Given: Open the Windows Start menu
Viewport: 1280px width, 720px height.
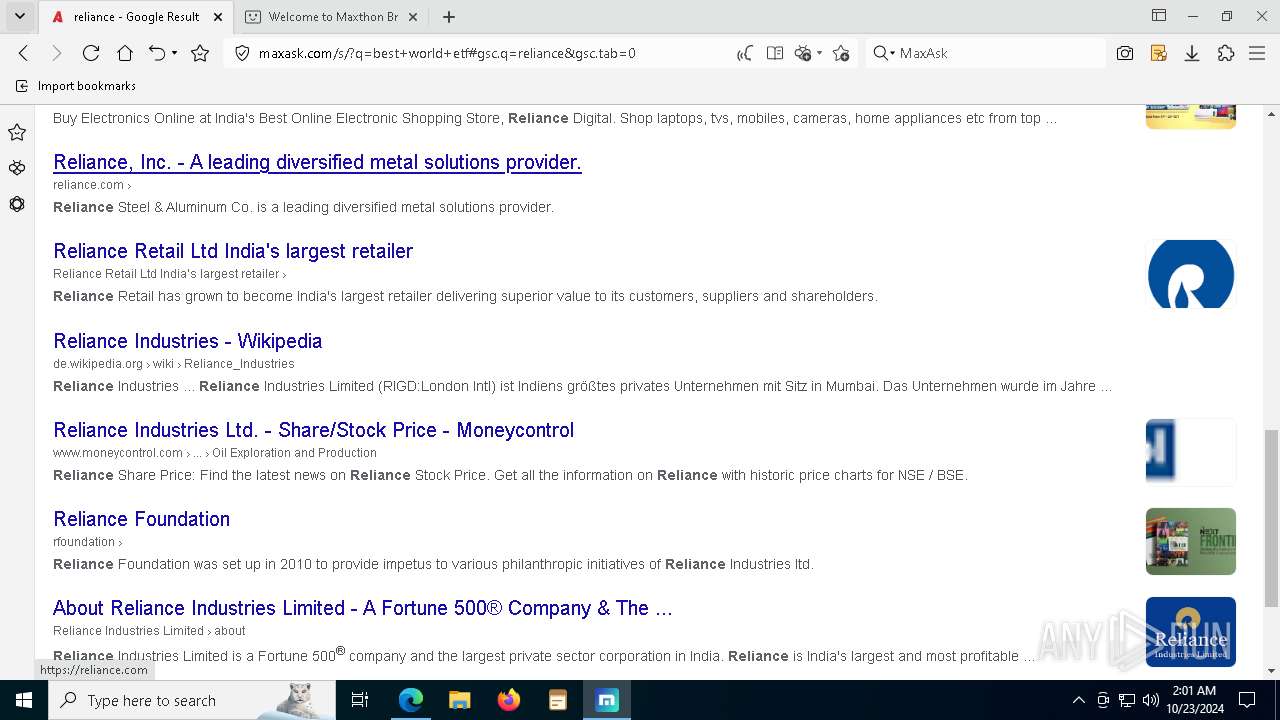Looking at the screenshot, I should [x=24, y=700].
